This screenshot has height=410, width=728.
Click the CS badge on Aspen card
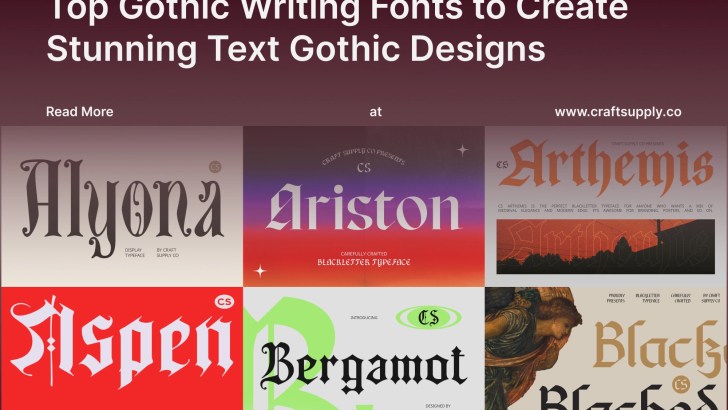tap(224, 302)
